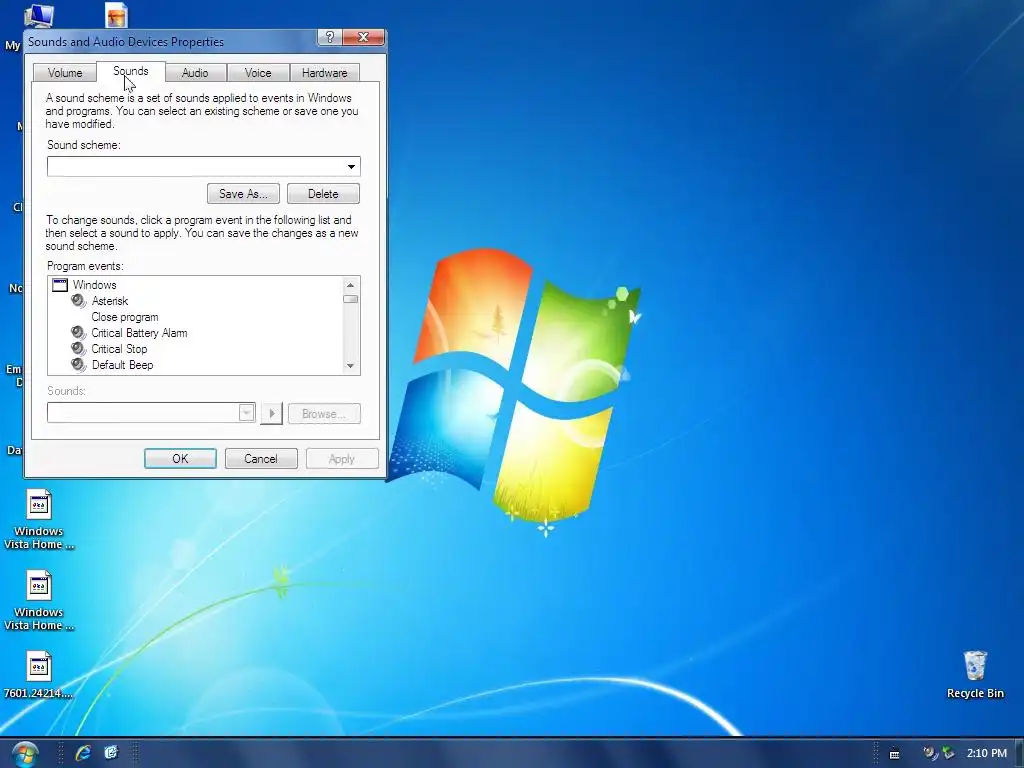
Task: Close the Sounds and Audio Devices dialog
Action: click(x=364, y=37)
